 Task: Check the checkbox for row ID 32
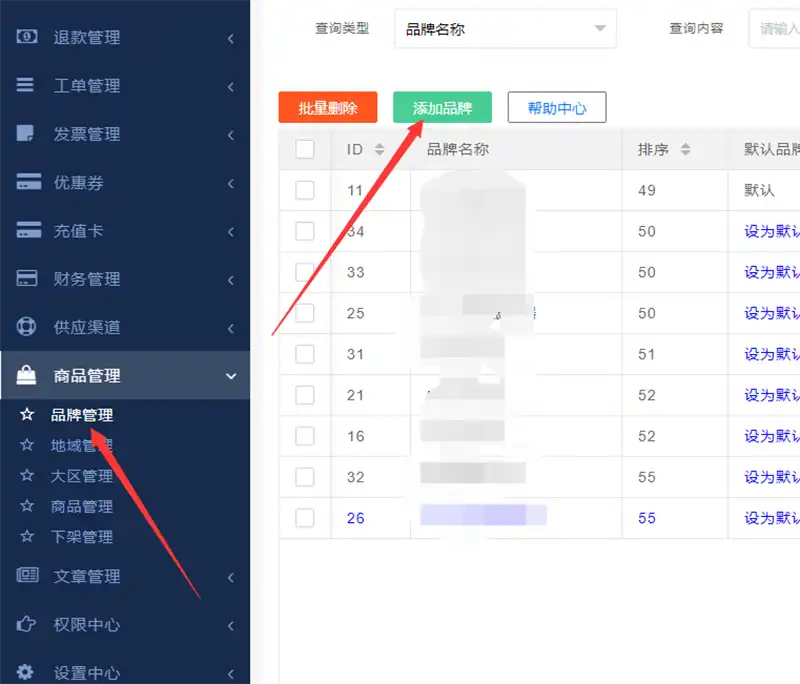point(305,477)
